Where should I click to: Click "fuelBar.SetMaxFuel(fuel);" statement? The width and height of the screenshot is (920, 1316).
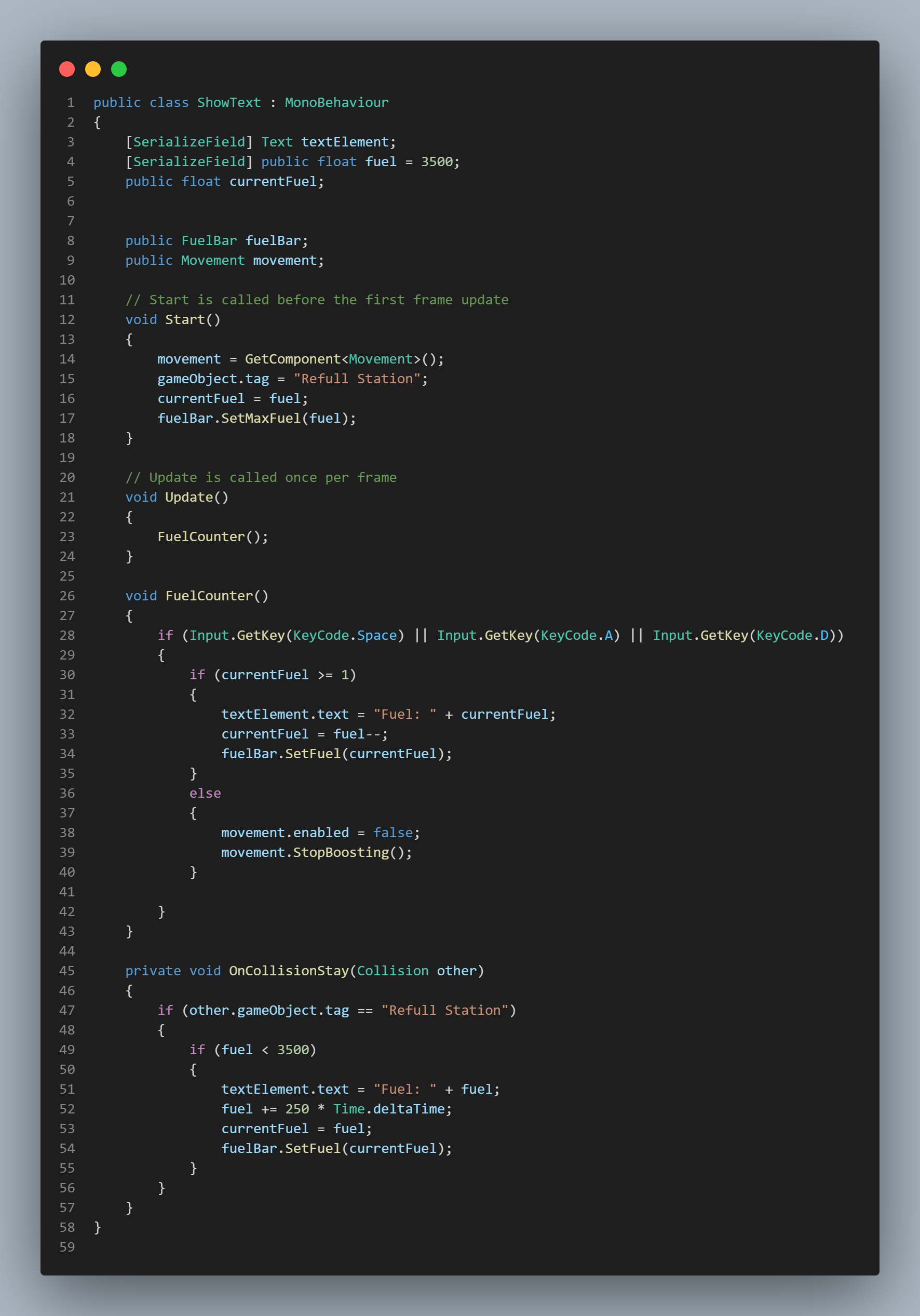[x=256, y=419]
